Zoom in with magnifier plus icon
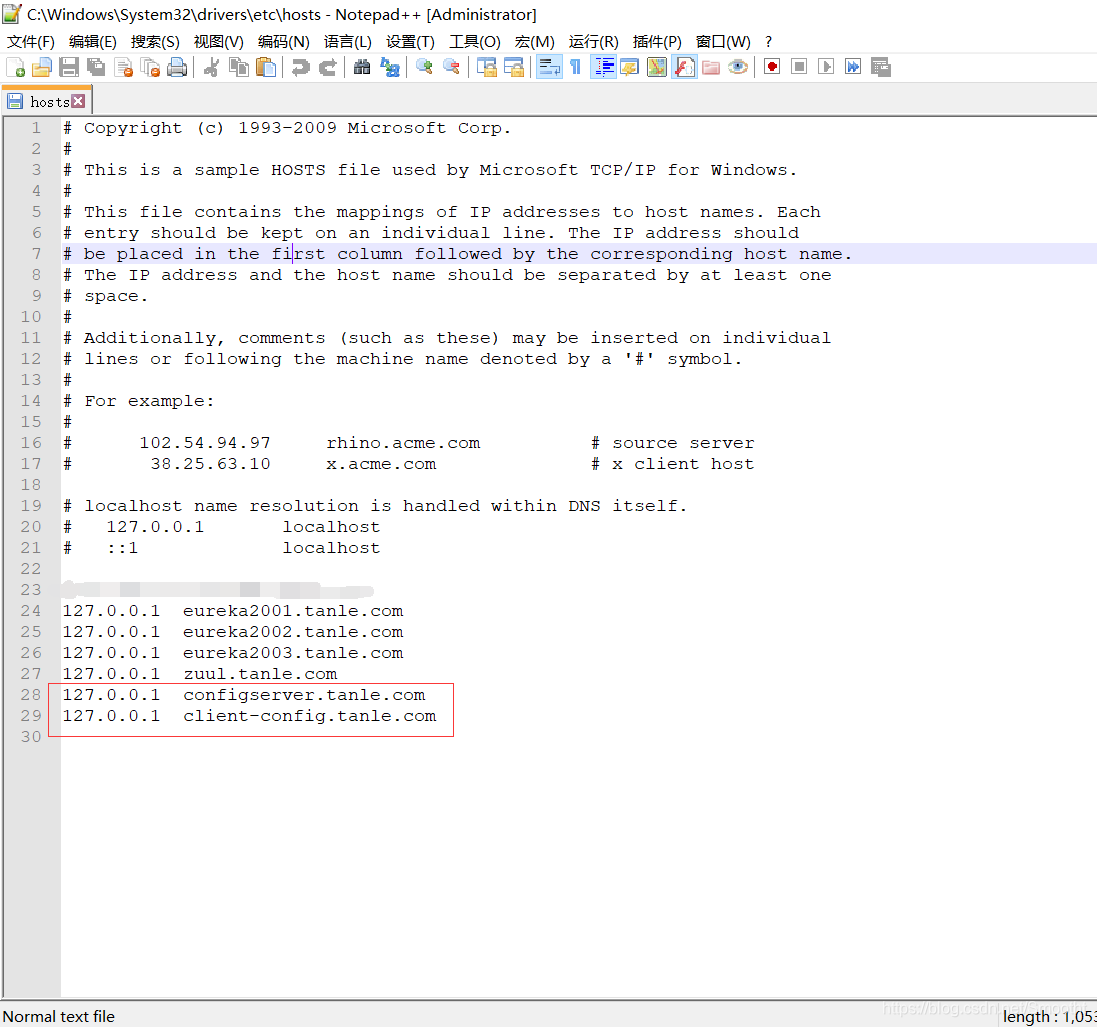 pyautogui.click(x=424, y=67)
